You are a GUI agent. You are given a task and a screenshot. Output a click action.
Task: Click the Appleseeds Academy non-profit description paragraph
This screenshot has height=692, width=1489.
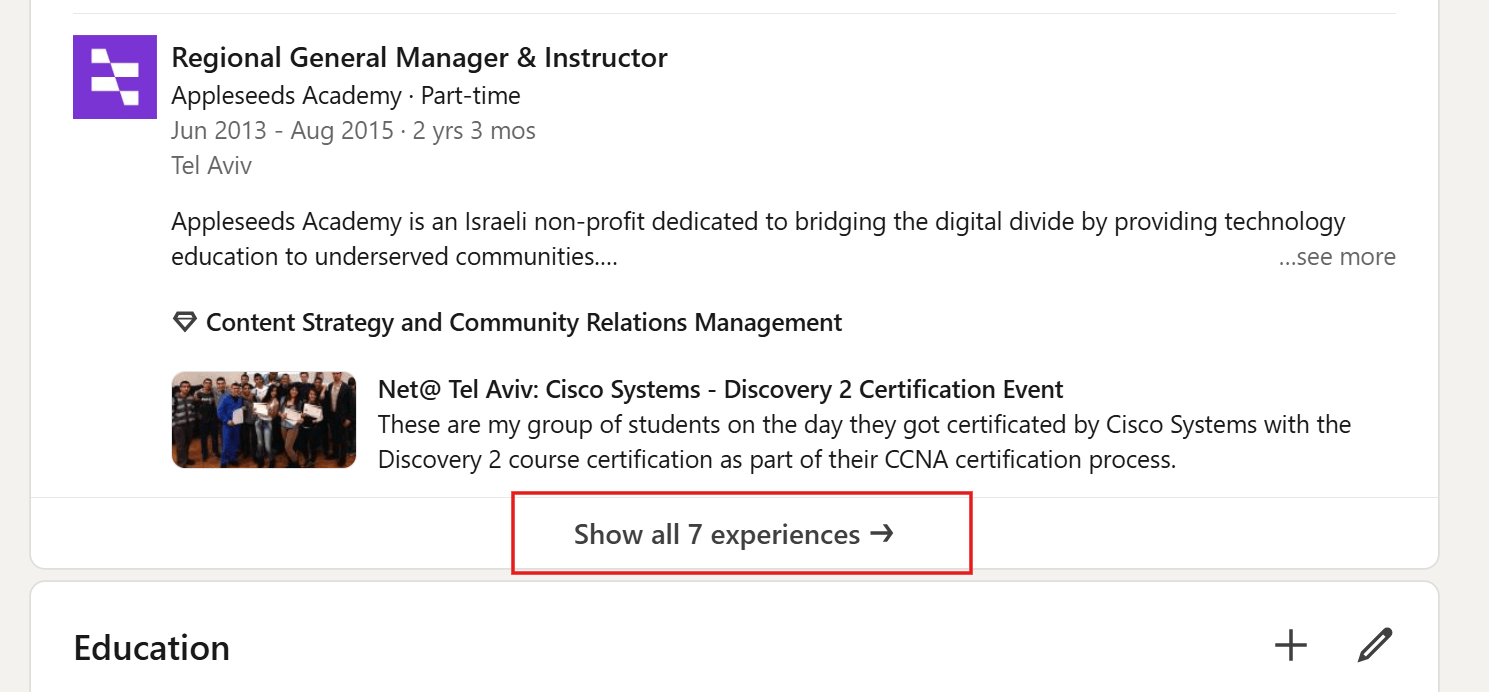(x=759, y=239)
